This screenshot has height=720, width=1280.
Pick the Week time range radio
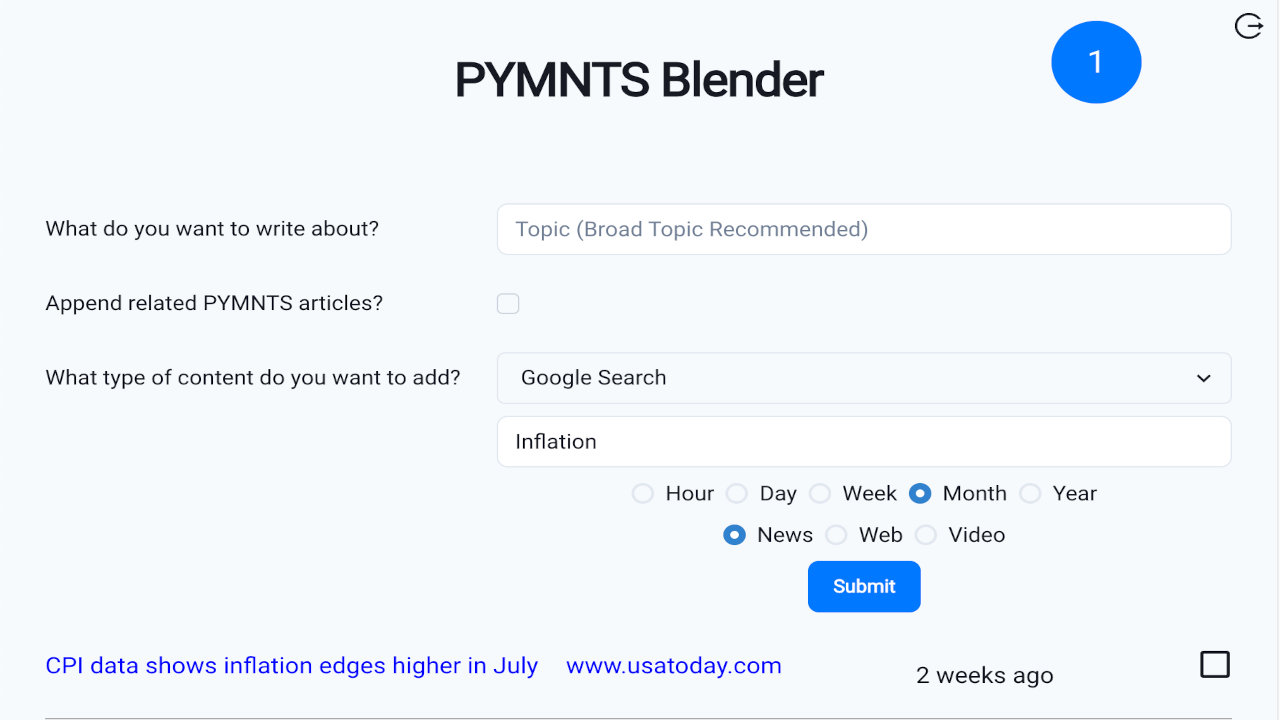tap(820, 494)
